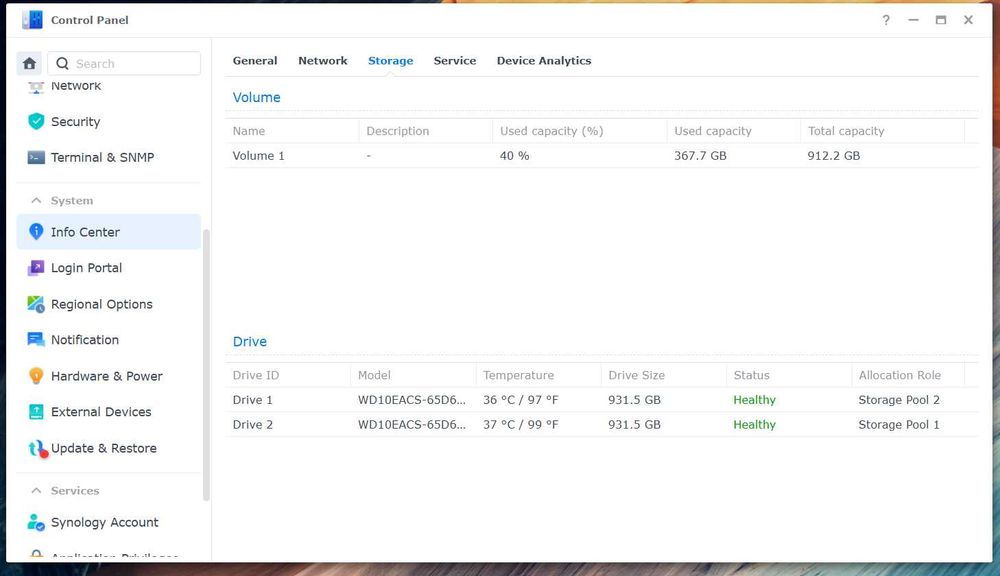This screenshot has height=576, width=1000.
Task: Open the Device Analytics tab
Action: tap(544, 61)
